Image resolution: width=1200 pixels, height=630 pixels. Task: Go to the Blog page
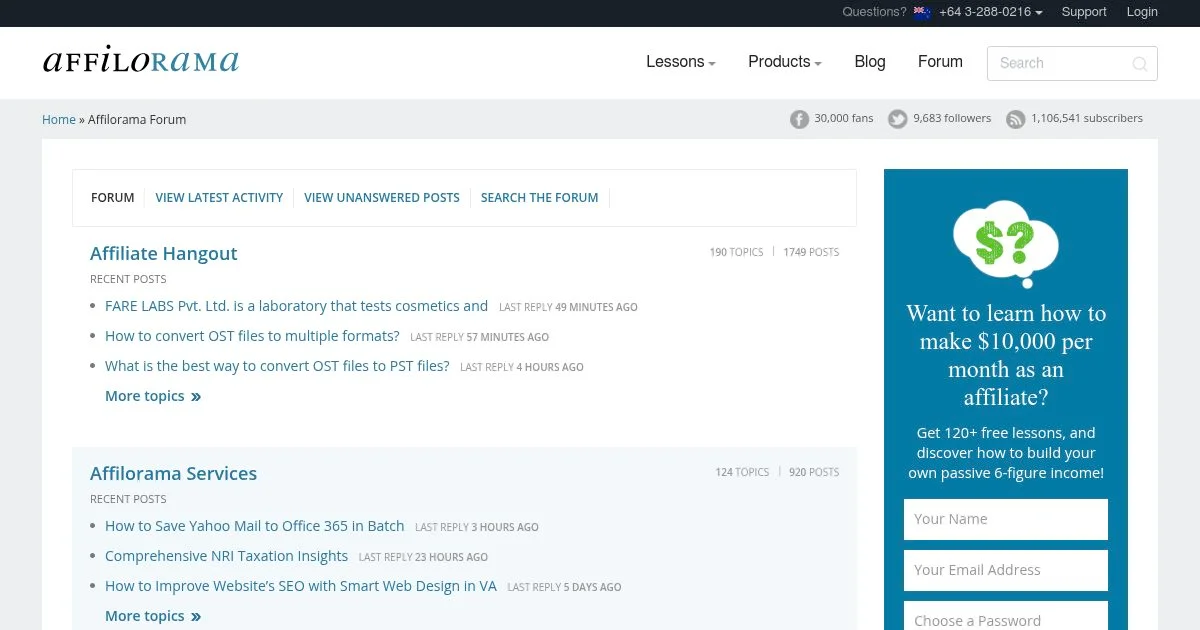pyautogui.click(x=870, y=62)
